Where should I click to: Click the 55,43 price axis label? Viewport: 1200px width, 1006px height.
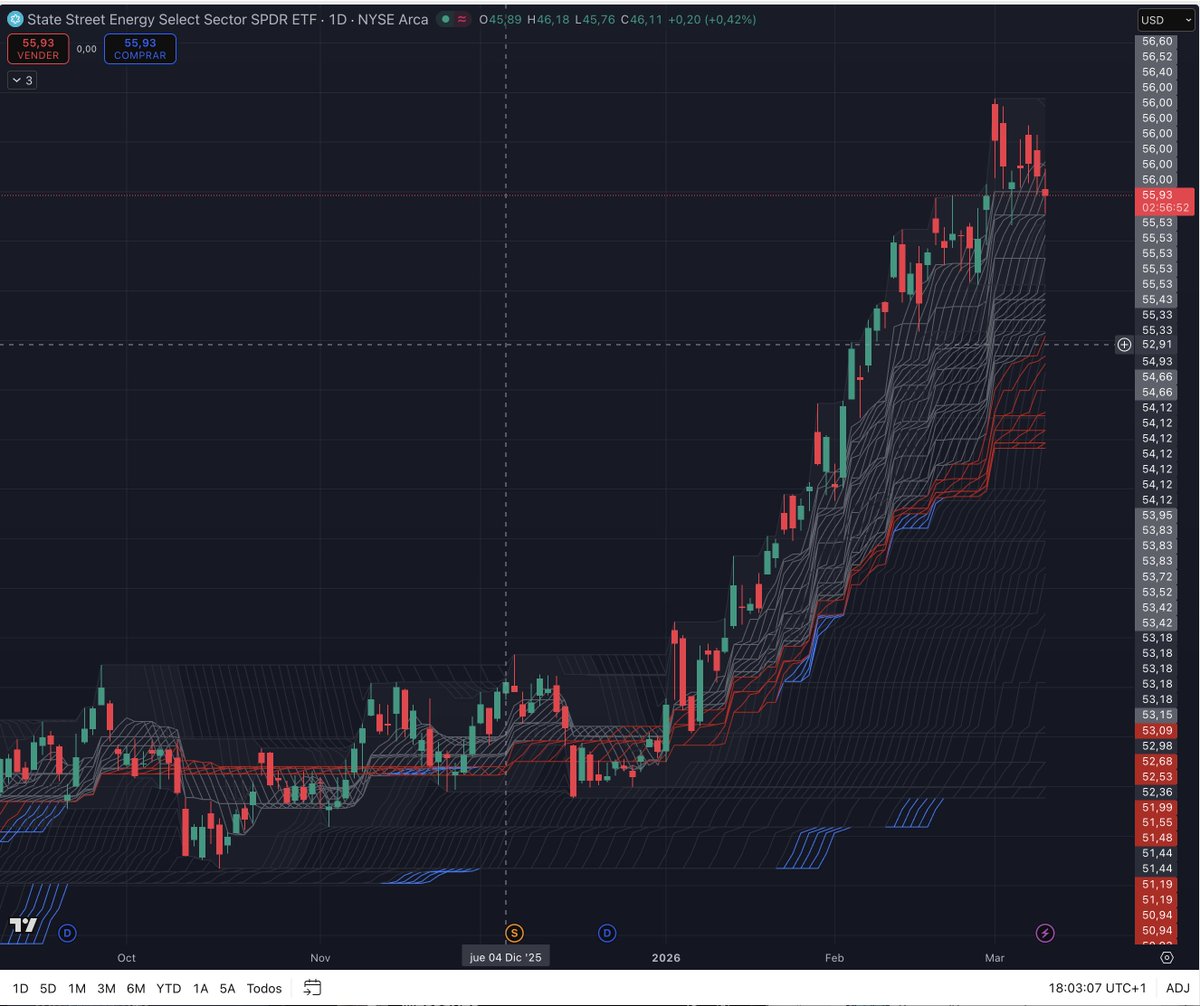(1157, 299)
